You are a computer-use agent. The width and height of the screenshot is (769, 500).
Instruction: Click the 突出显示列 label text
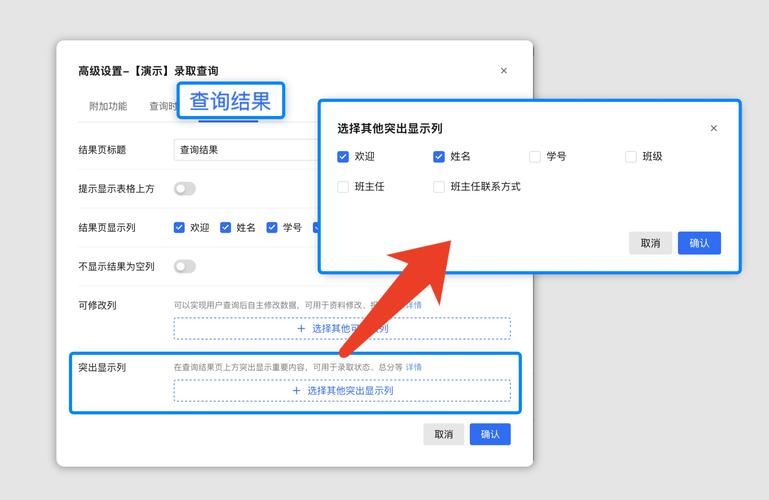click(x=102, y=367)
